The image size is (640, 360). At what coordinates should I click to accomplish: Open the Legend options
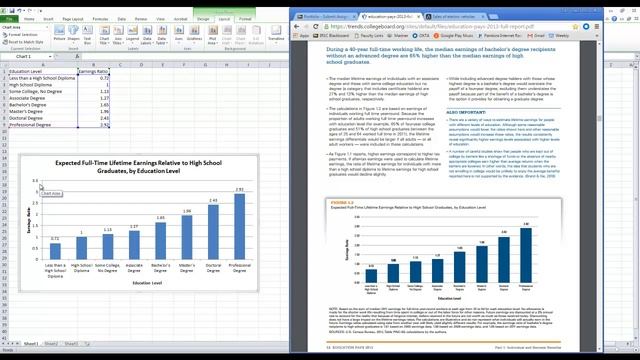132,35
